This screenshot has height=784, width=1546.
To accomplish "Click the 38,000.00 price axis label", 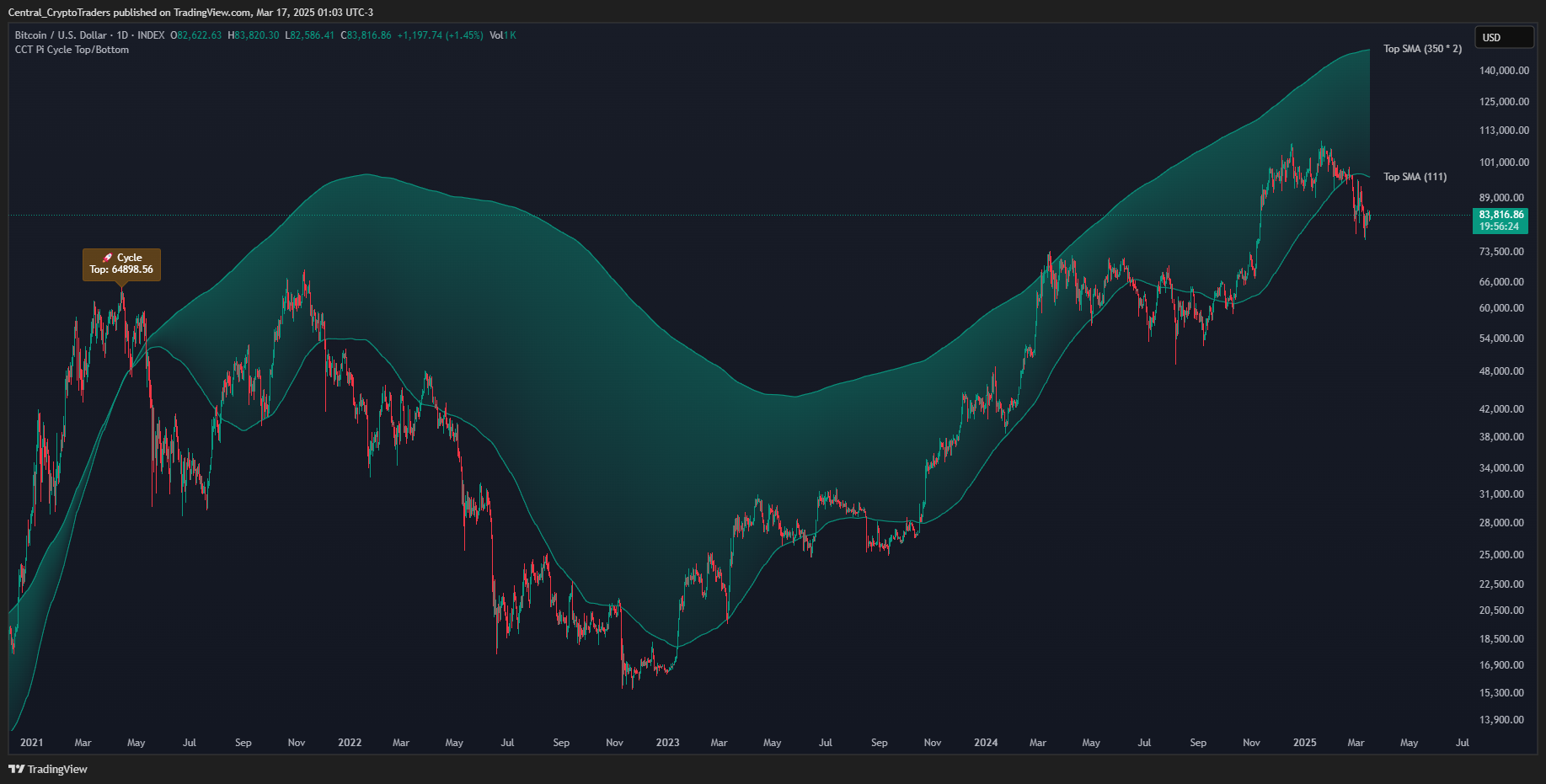I will (1501, 437).
